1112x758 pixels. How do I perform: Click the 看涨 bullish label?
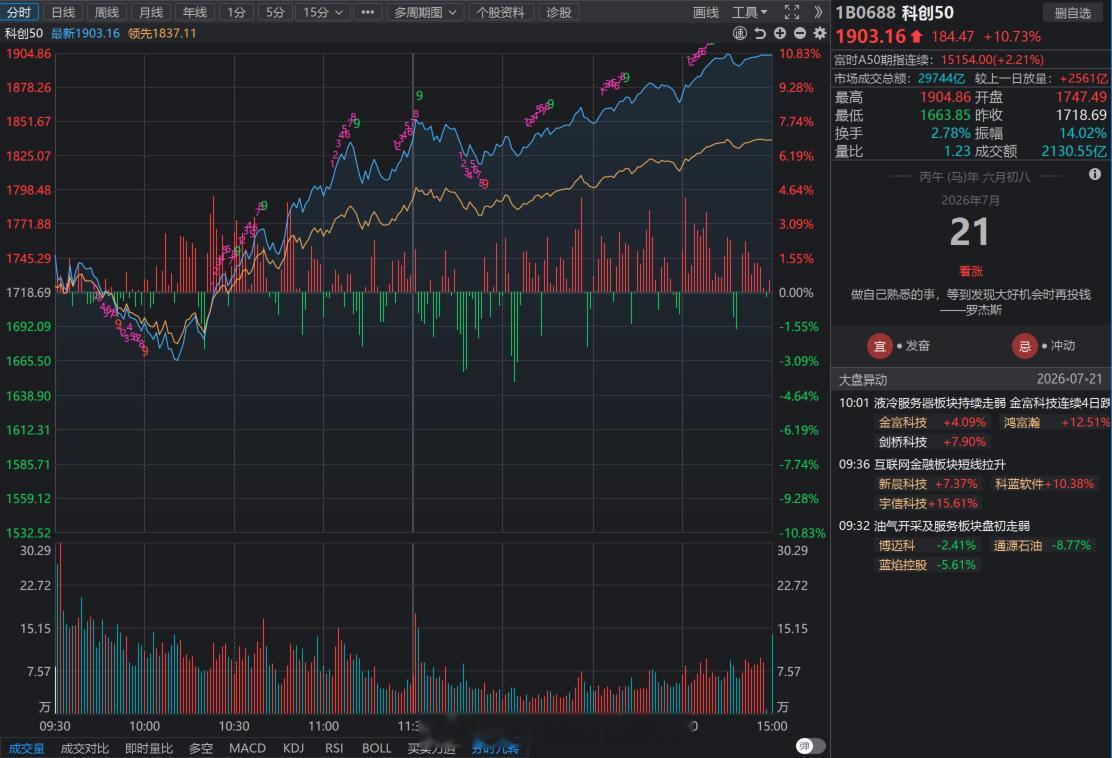click(970, 271)
